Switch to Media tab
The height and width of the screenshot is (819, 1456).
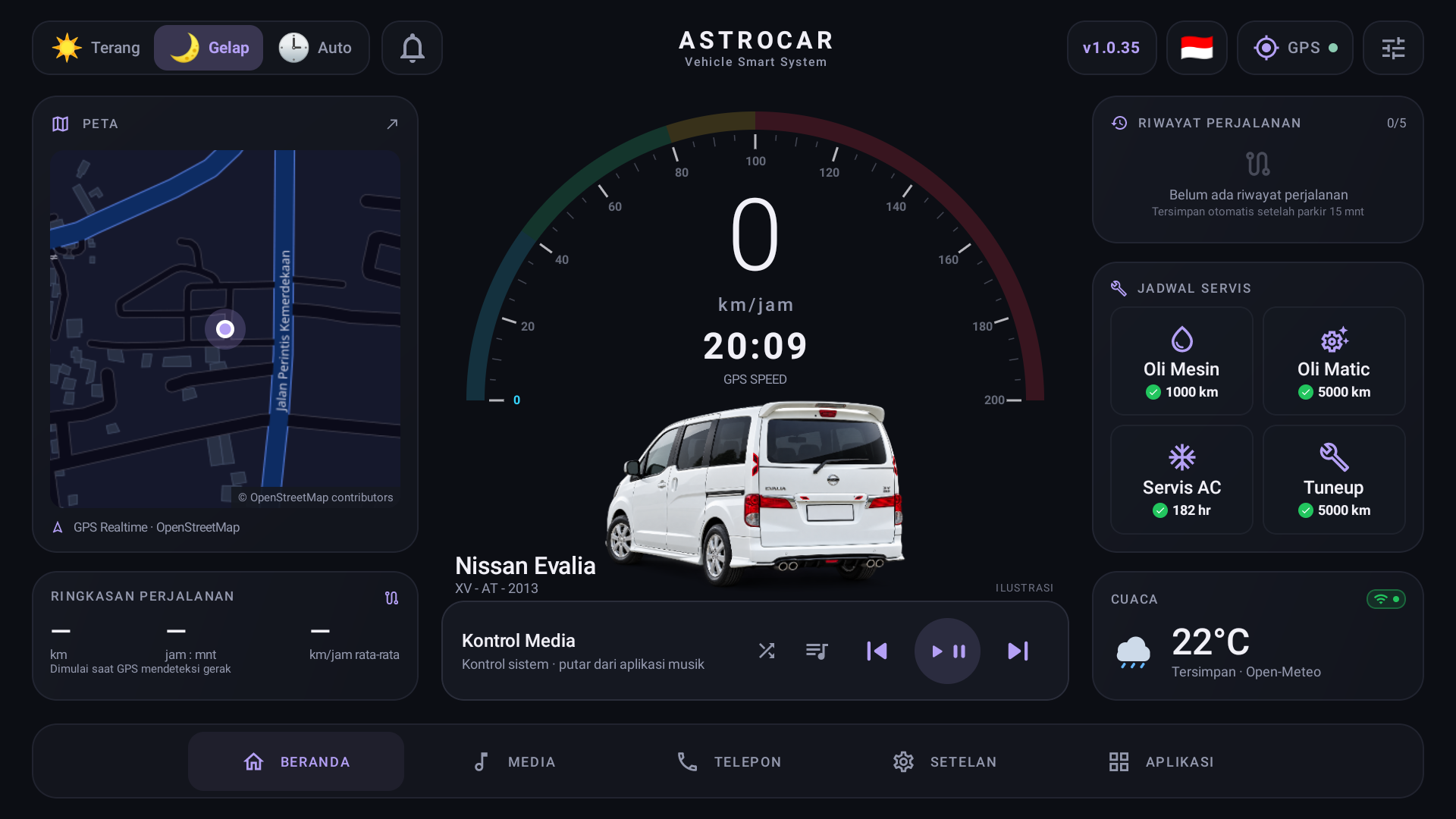coord(514,761)
